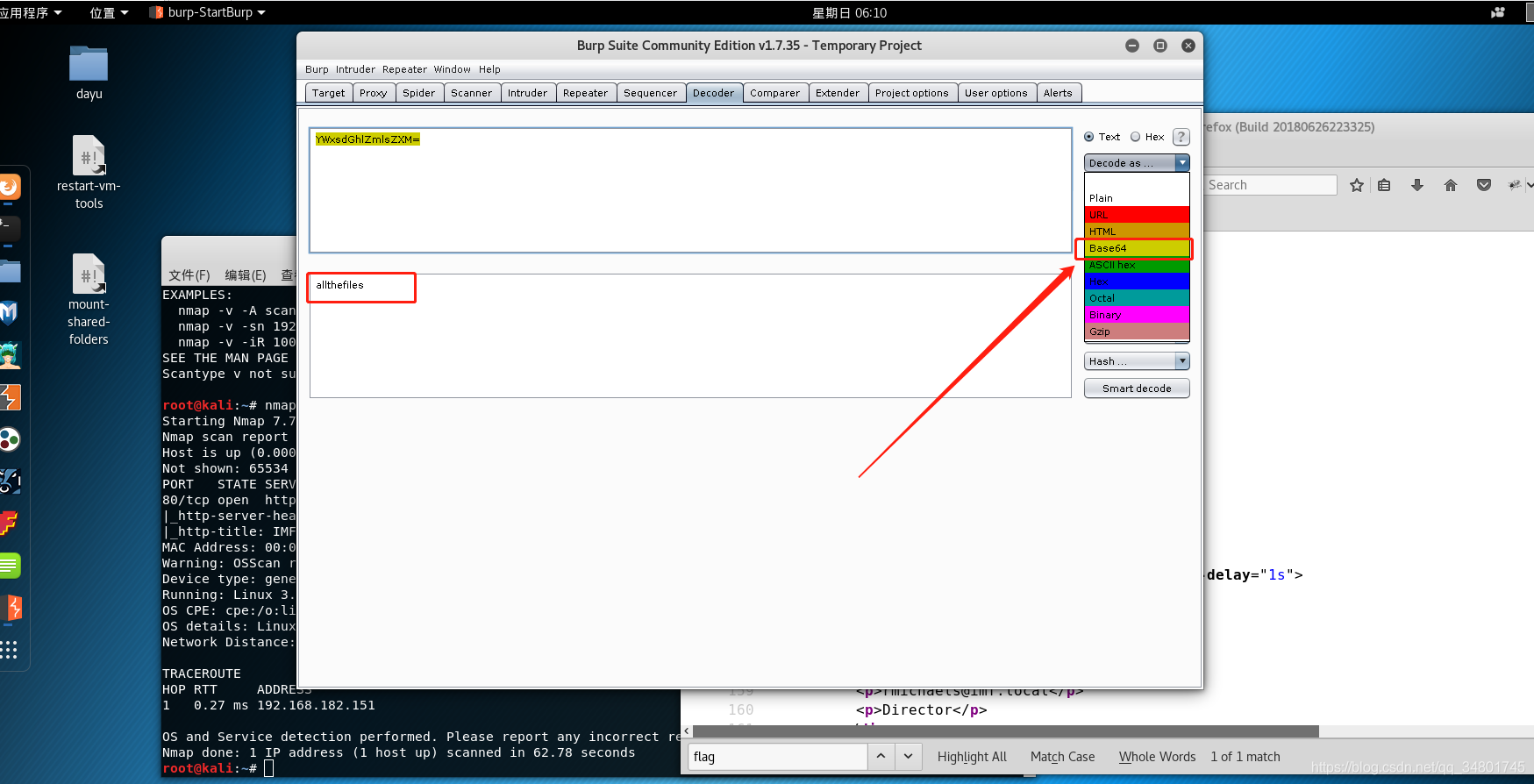The height and width of the screenshot is (784, 1534).
Task: Select restart-vm-tools desktop script
Action: pos(89,173)
